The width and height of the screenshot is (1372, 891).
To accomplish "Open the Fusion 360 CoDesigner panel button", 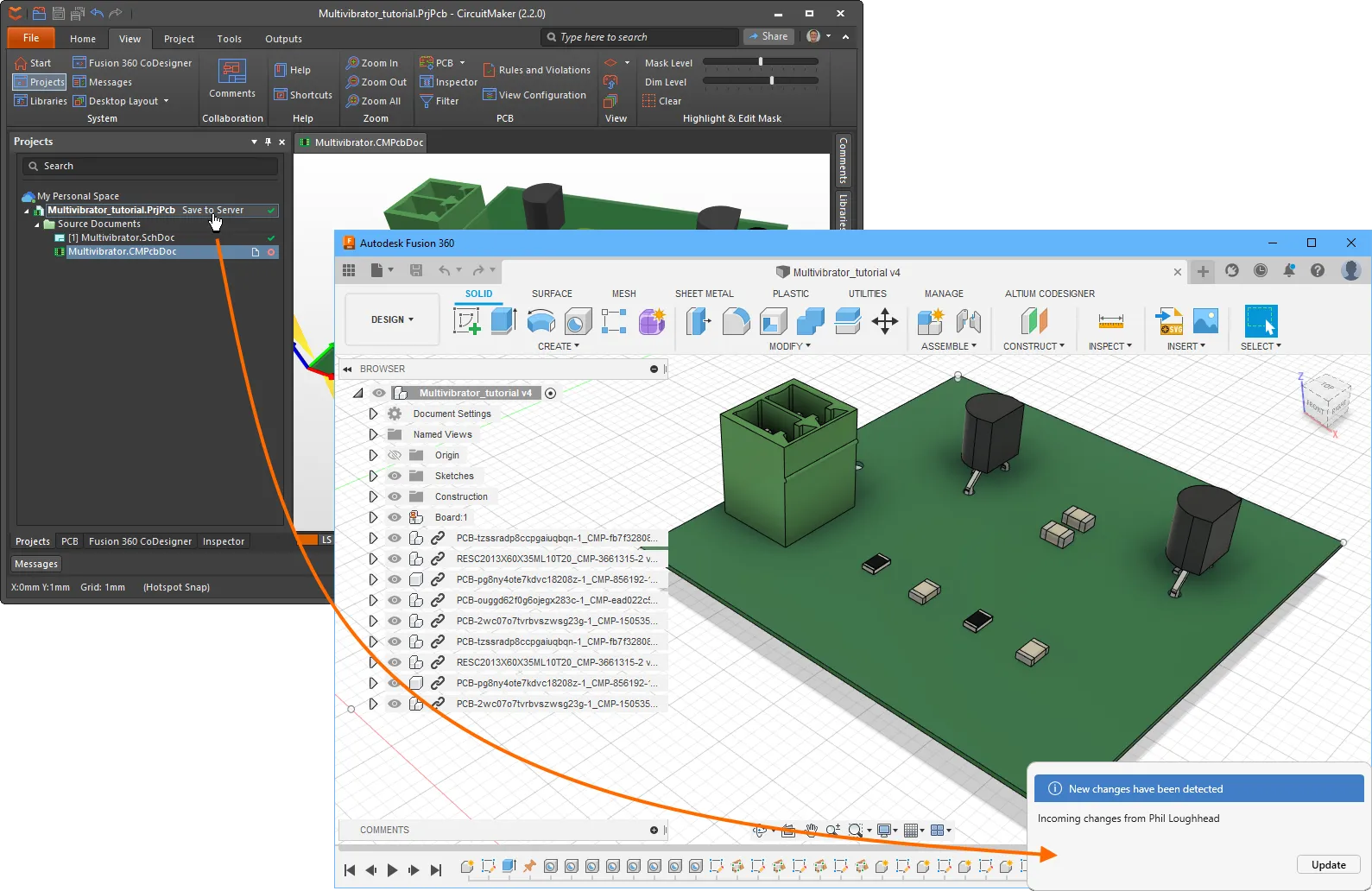I will (x=132, y=63).
